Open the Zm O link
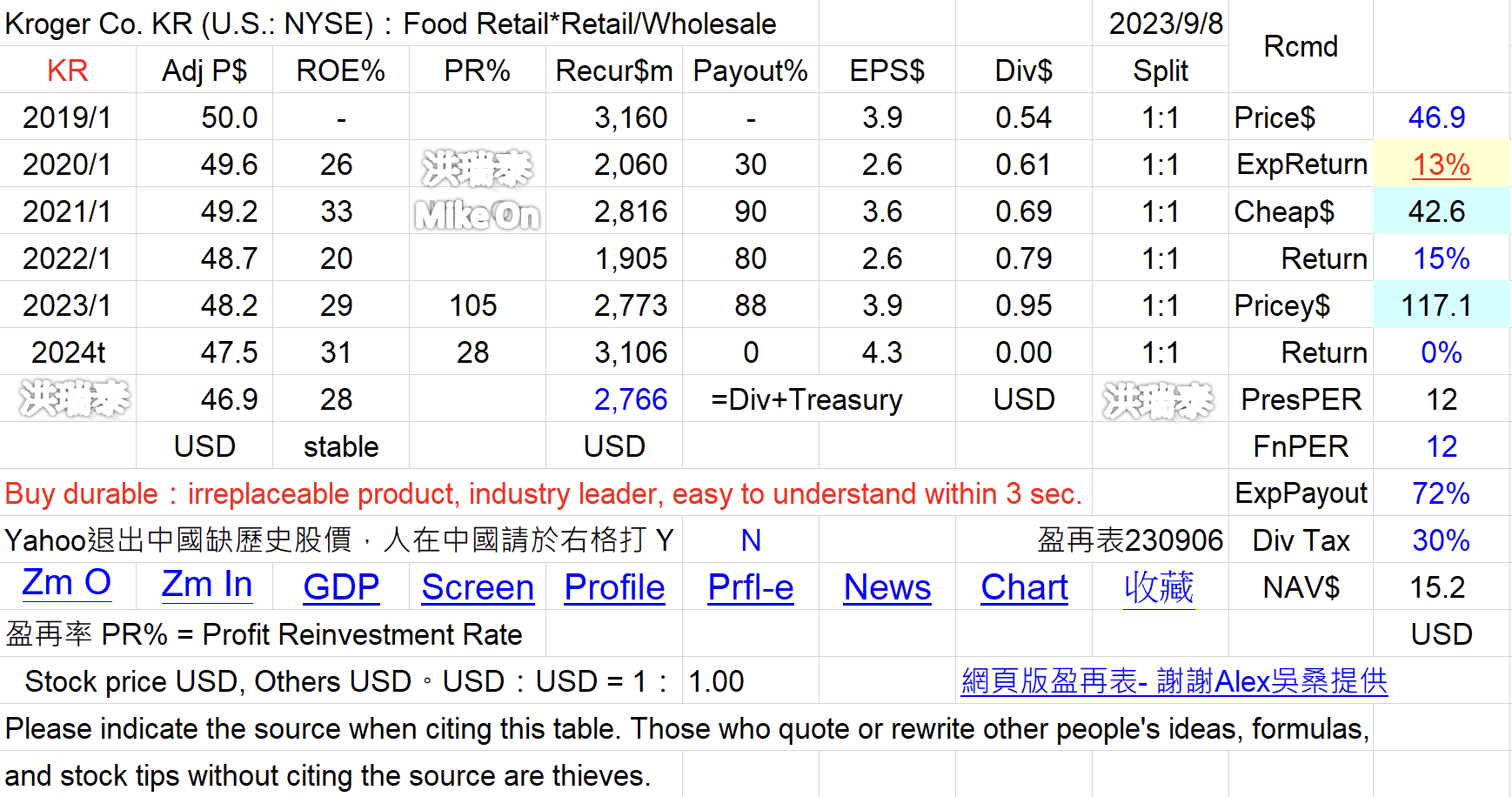Screen dimensions: 1512x797 coord(67,585)
